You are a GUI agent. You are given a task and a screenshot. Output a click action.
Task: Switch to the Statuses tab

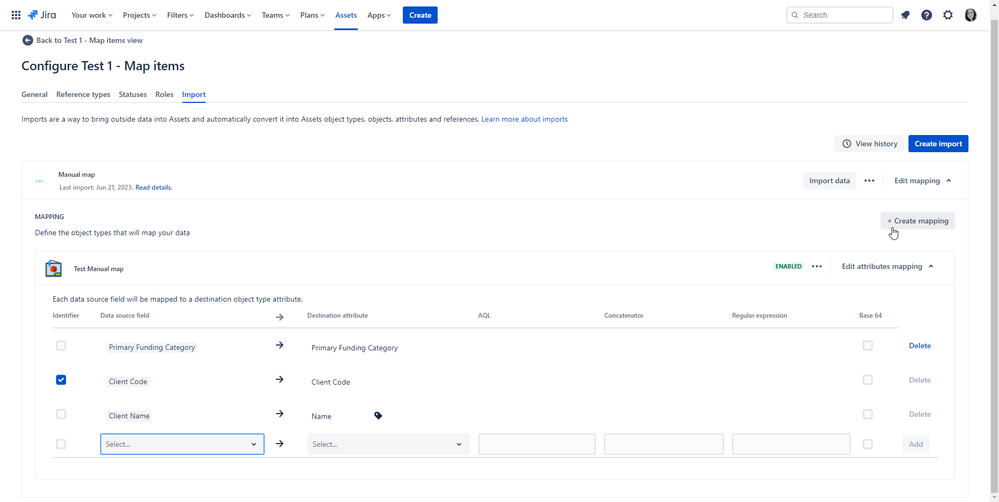tap(133, 94)
